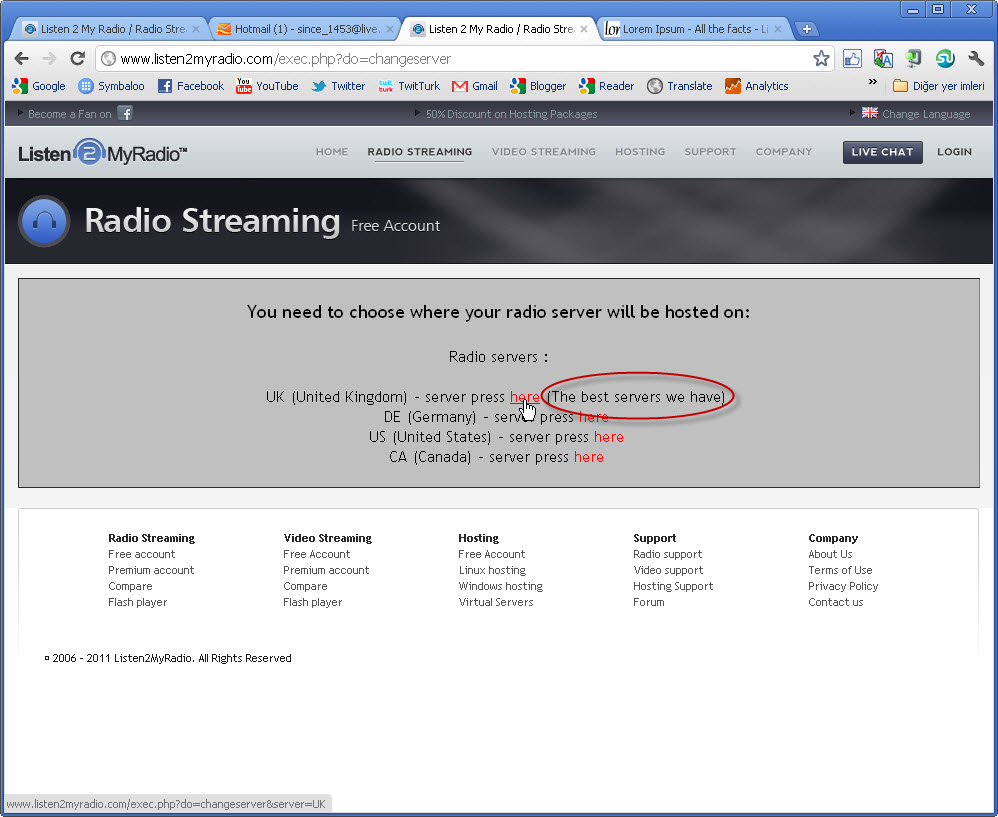998x817 pixels.
Task: Switch to the Hotmail tab
Action: [x=306, y=29]
